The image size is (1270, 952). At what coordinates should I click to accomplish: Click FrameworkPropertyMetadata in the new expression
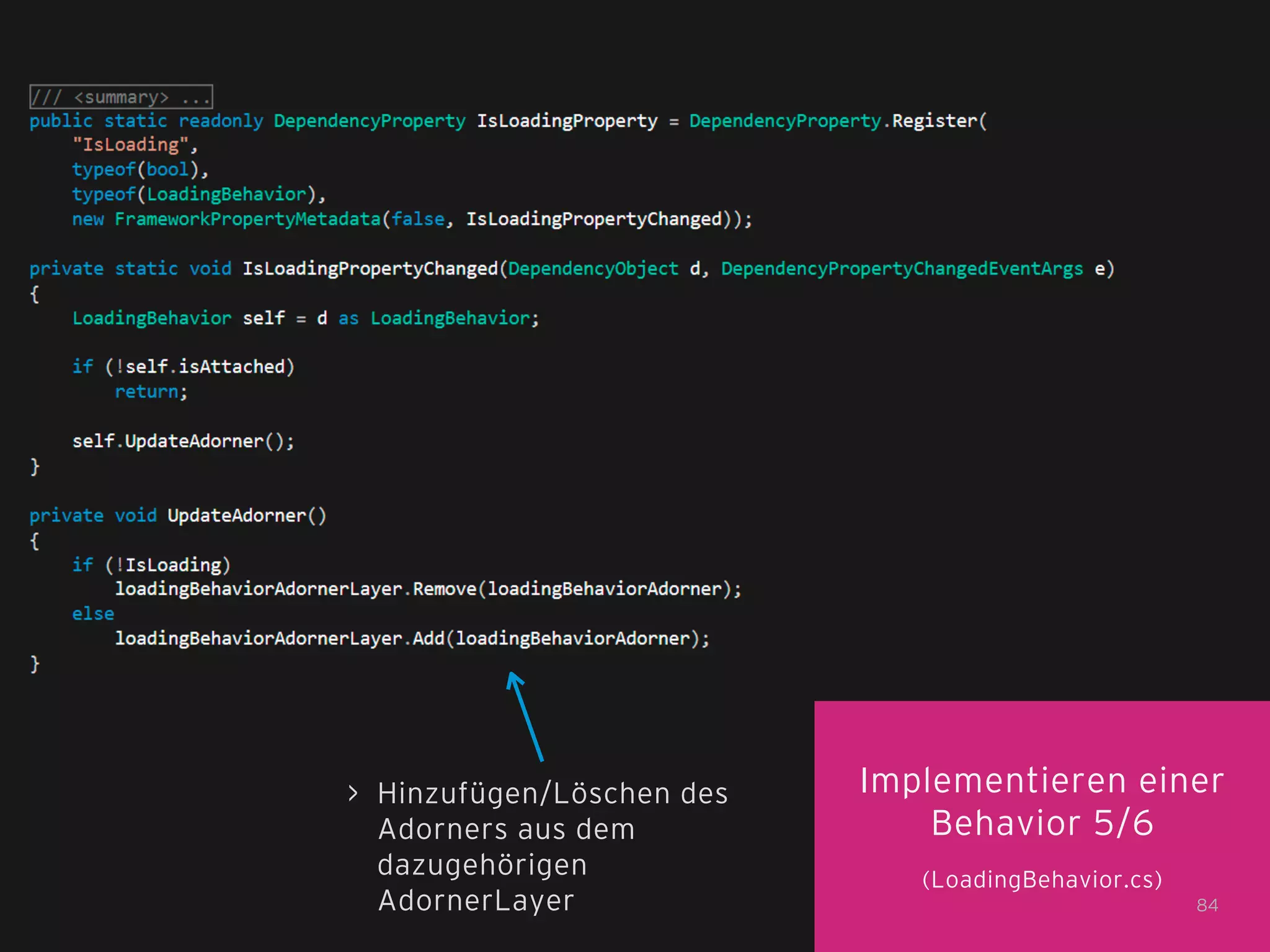pos(247,219)
